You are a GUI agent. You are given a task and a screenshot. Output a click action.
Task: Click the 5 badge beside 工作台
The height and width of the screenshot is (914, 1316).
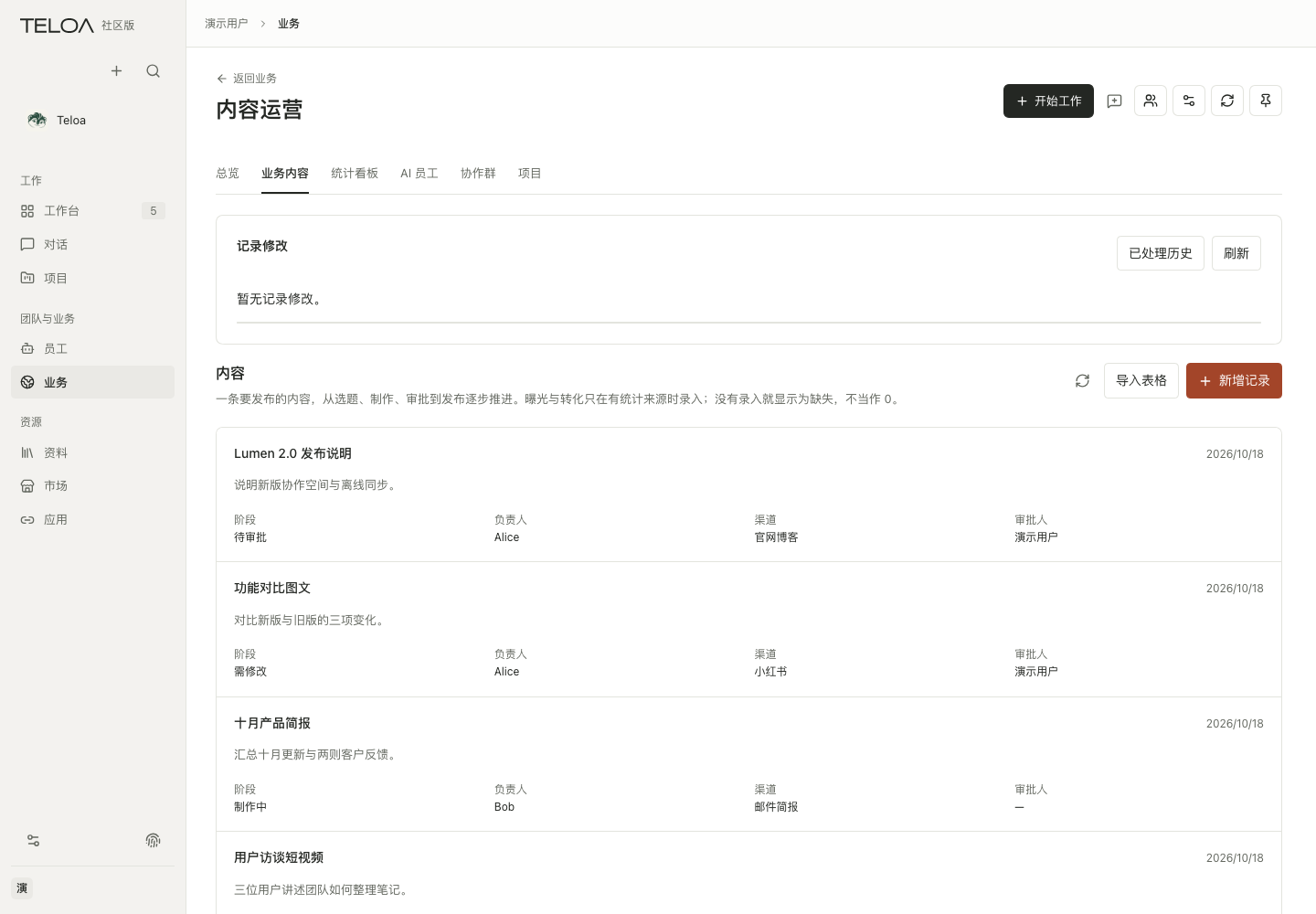pos(154,211)
